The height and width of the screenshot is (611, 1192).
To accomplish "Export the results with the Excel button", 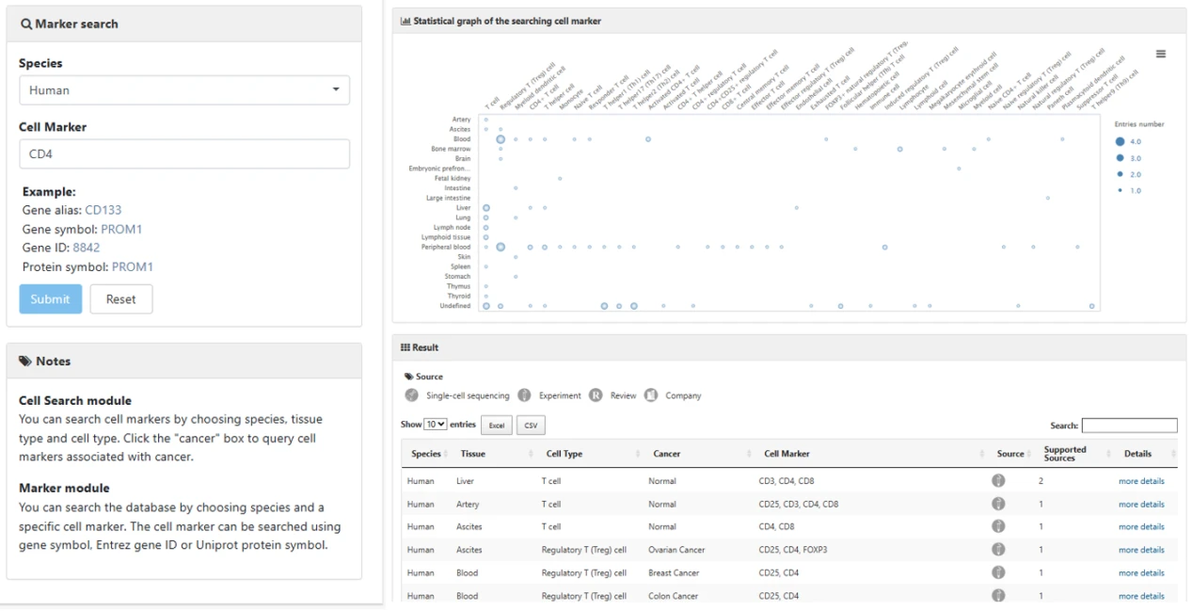I will 495,426.
